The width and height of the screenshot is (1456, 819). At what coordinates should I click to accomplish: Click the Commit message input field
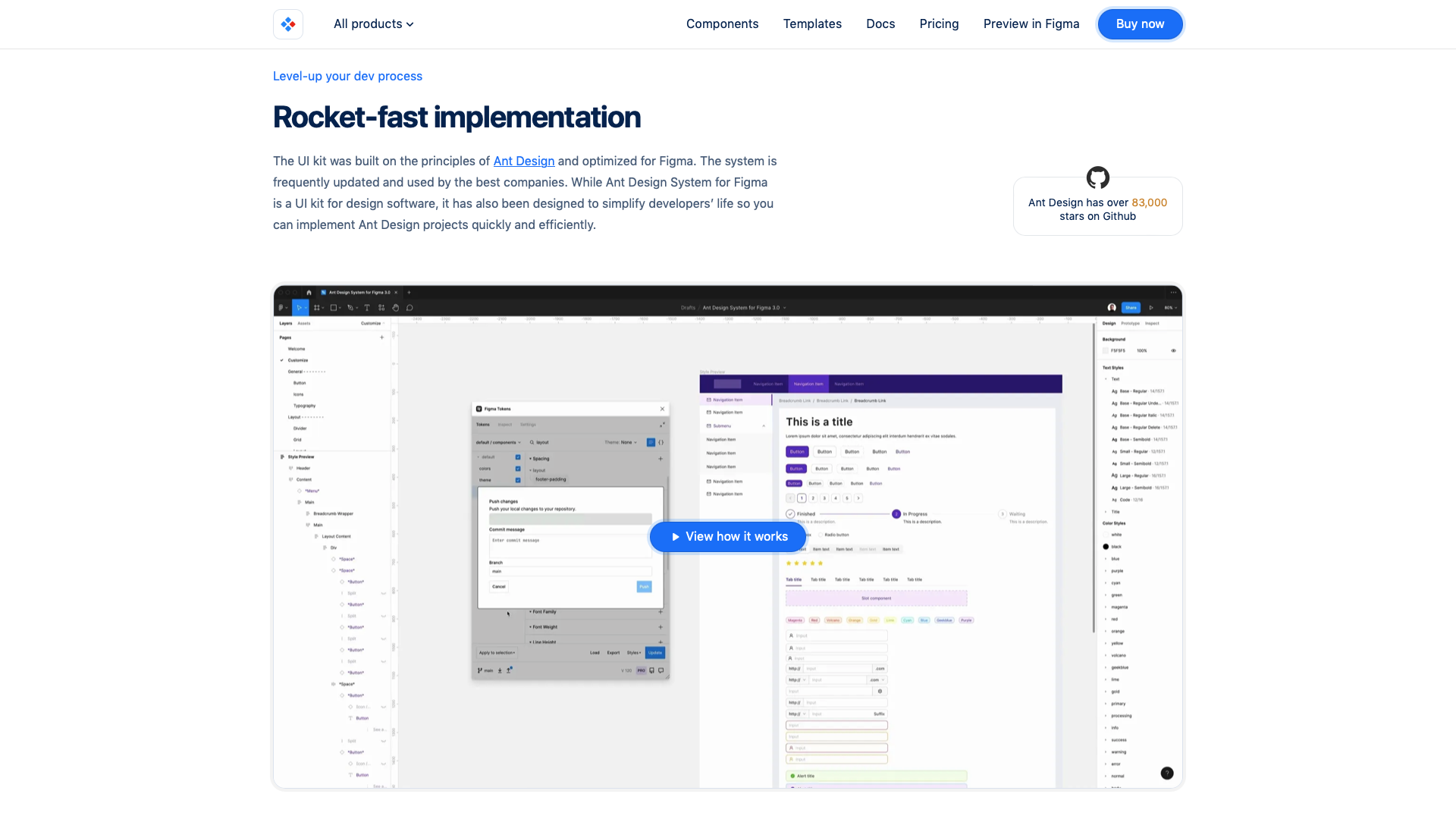570,546
